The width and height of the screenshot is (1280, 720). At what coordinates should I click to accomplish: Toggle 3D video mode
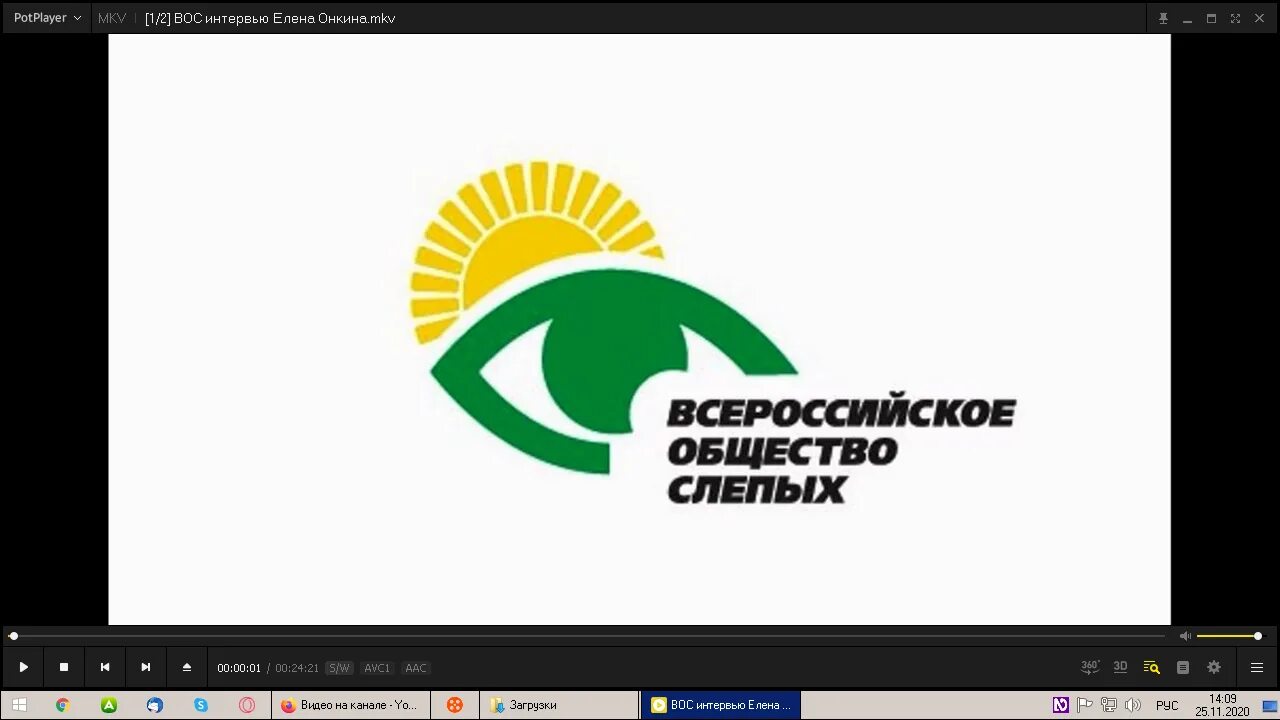[1121, 667]
